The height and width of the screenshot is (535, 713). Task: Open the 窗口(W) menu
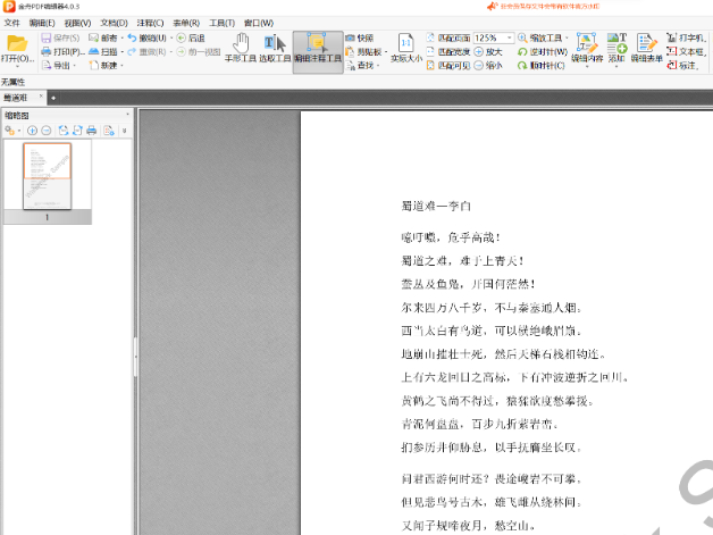pyautogui.click(x=259, y=23)
